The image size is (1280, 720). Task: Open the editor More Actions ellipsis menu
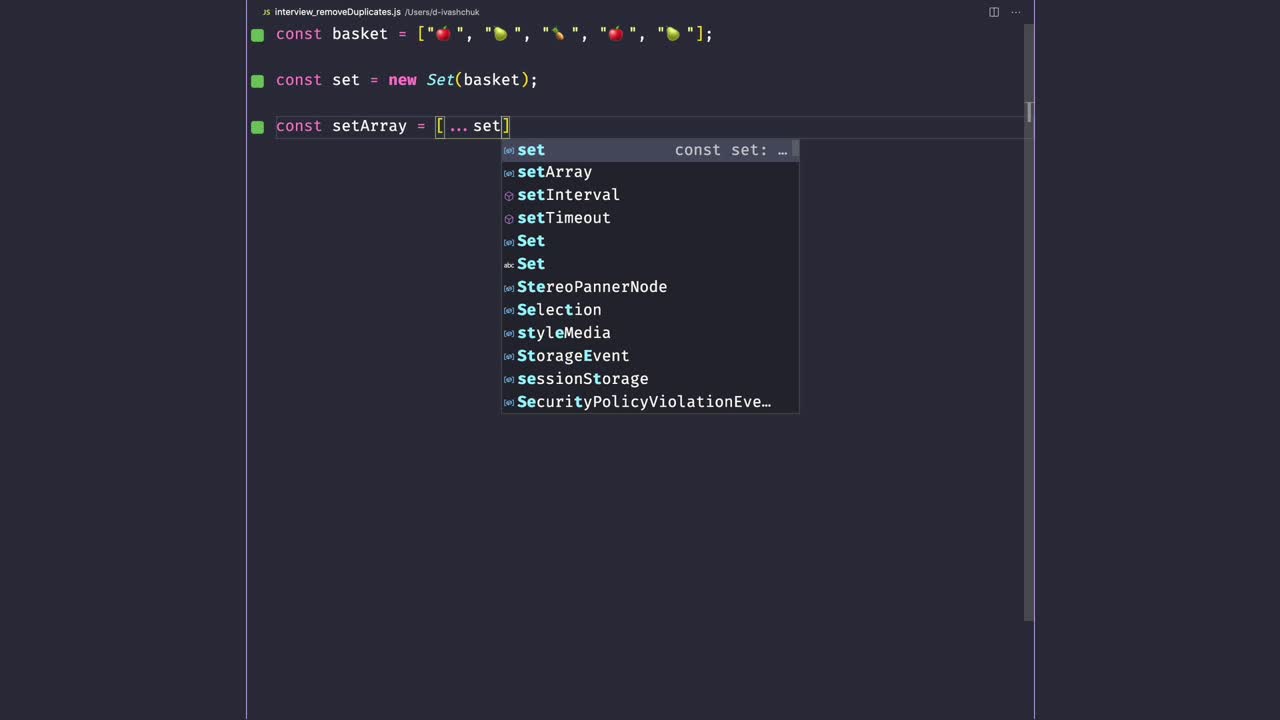1016,12
